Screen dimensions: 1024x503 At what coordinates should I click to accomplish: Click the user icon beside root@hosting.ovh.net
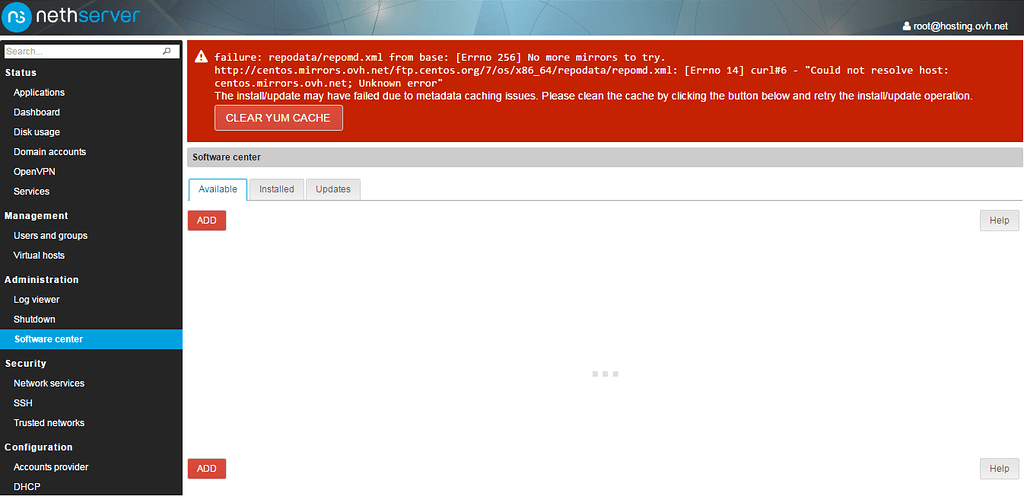click(x=906, y=26)
